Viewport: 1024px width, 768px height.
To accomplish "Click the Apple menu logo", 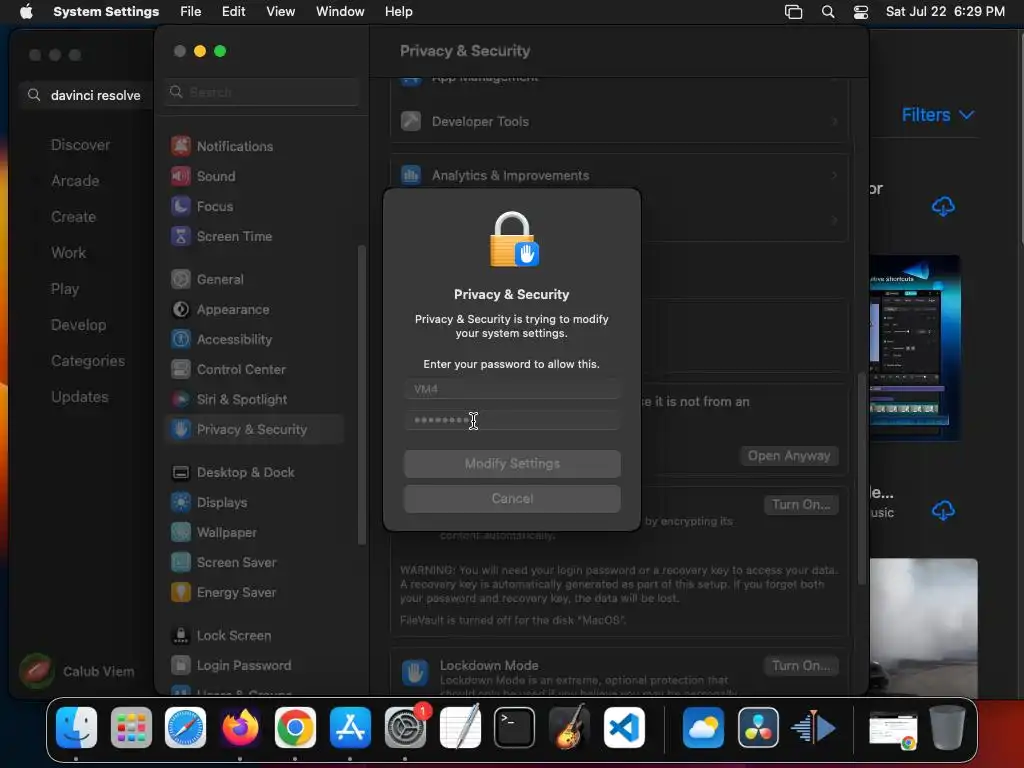I will [26, 12].
